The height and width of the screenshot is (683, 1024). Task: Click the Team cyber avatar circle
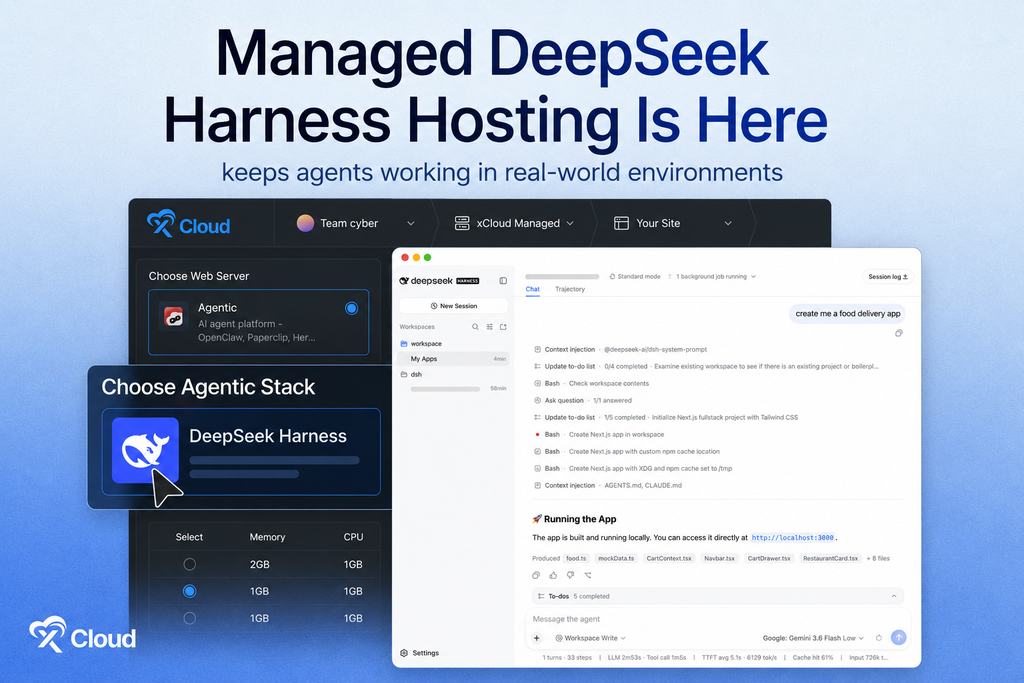pyautogui.click(x=305, y=223)
